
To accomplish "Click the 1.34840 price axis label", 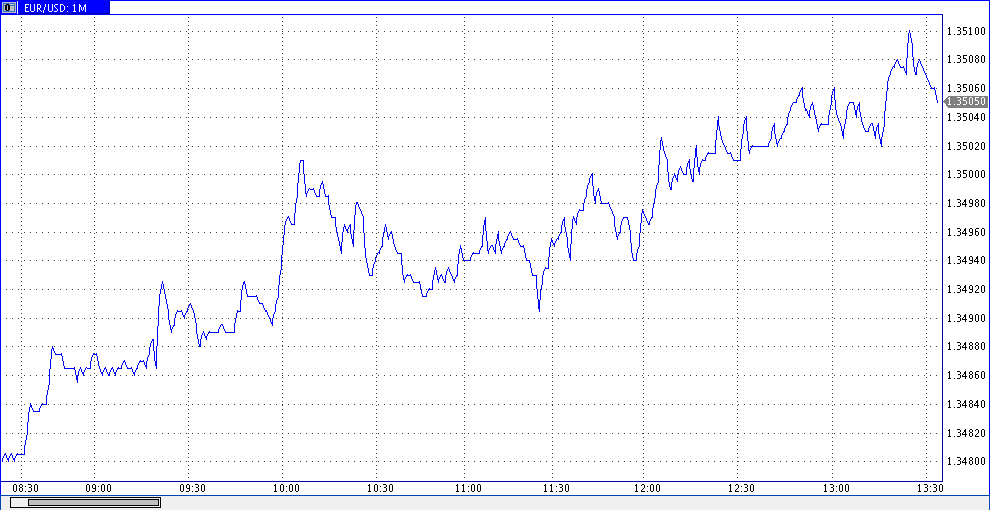I will coord(967,404).
